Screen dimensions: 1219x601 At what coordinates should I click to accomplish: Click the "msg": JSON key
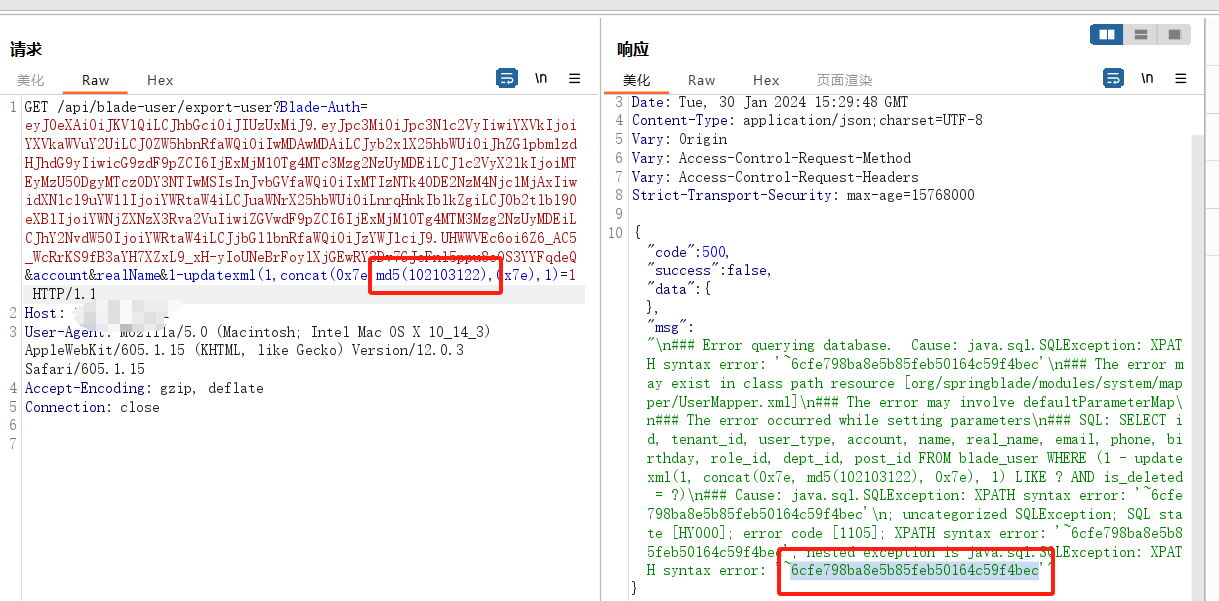[671, 326]
